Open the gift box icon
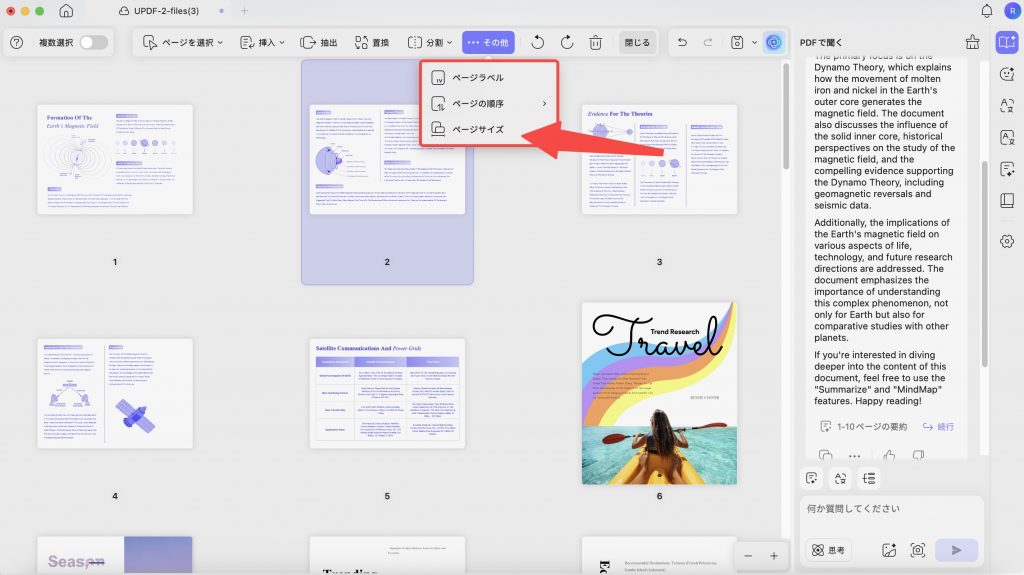This screenshot has width=1024, height=575. (972, 42)
